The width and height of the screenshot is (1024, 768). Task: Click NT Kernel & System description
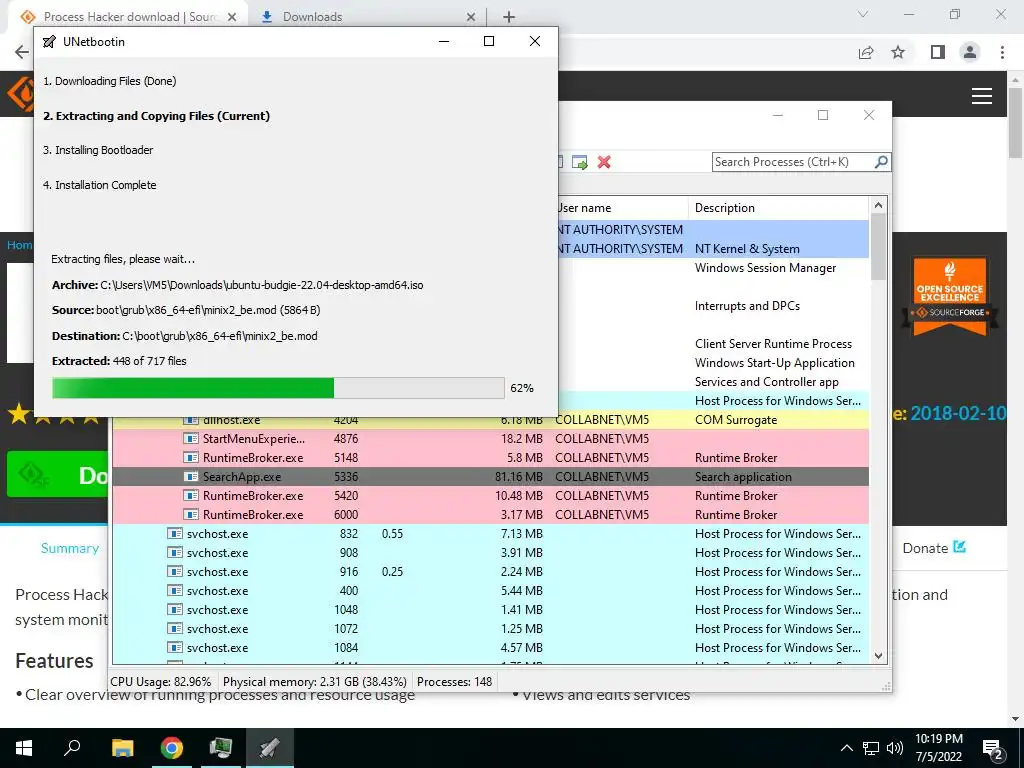click(x=747, y=249)
